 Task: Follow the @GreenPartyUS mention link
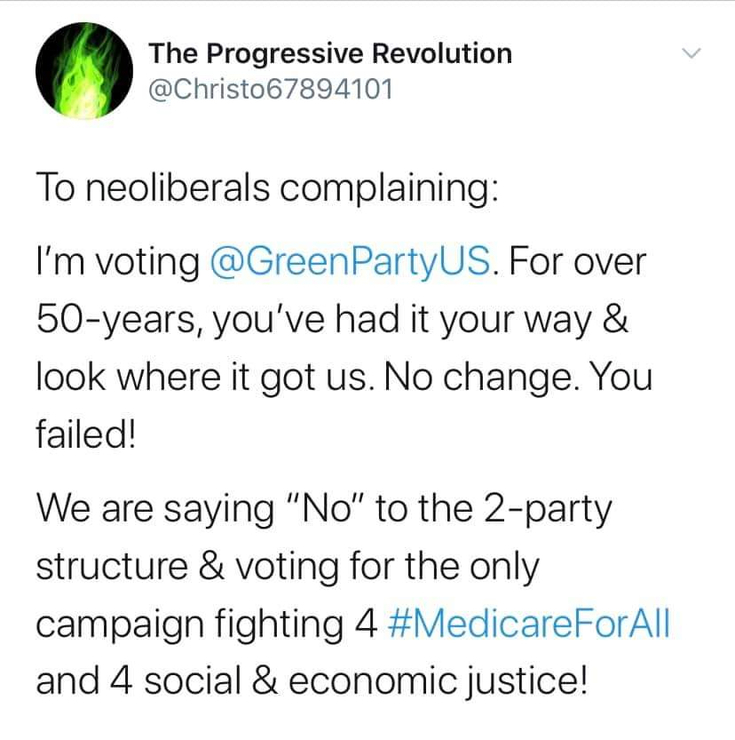pyautogui.click(x=351, y=263)
